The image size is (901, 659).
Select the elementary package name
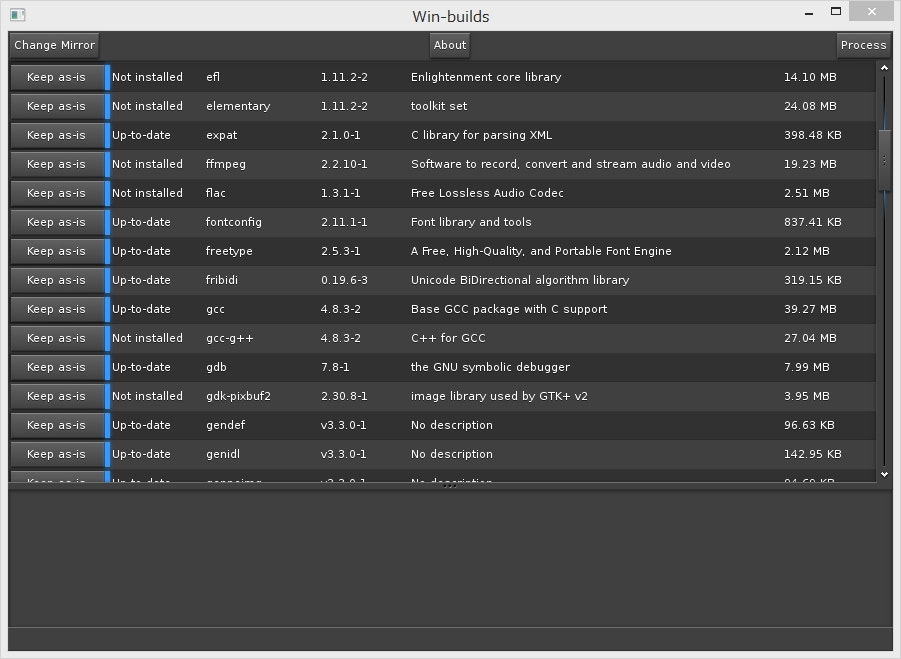point(238,106)
